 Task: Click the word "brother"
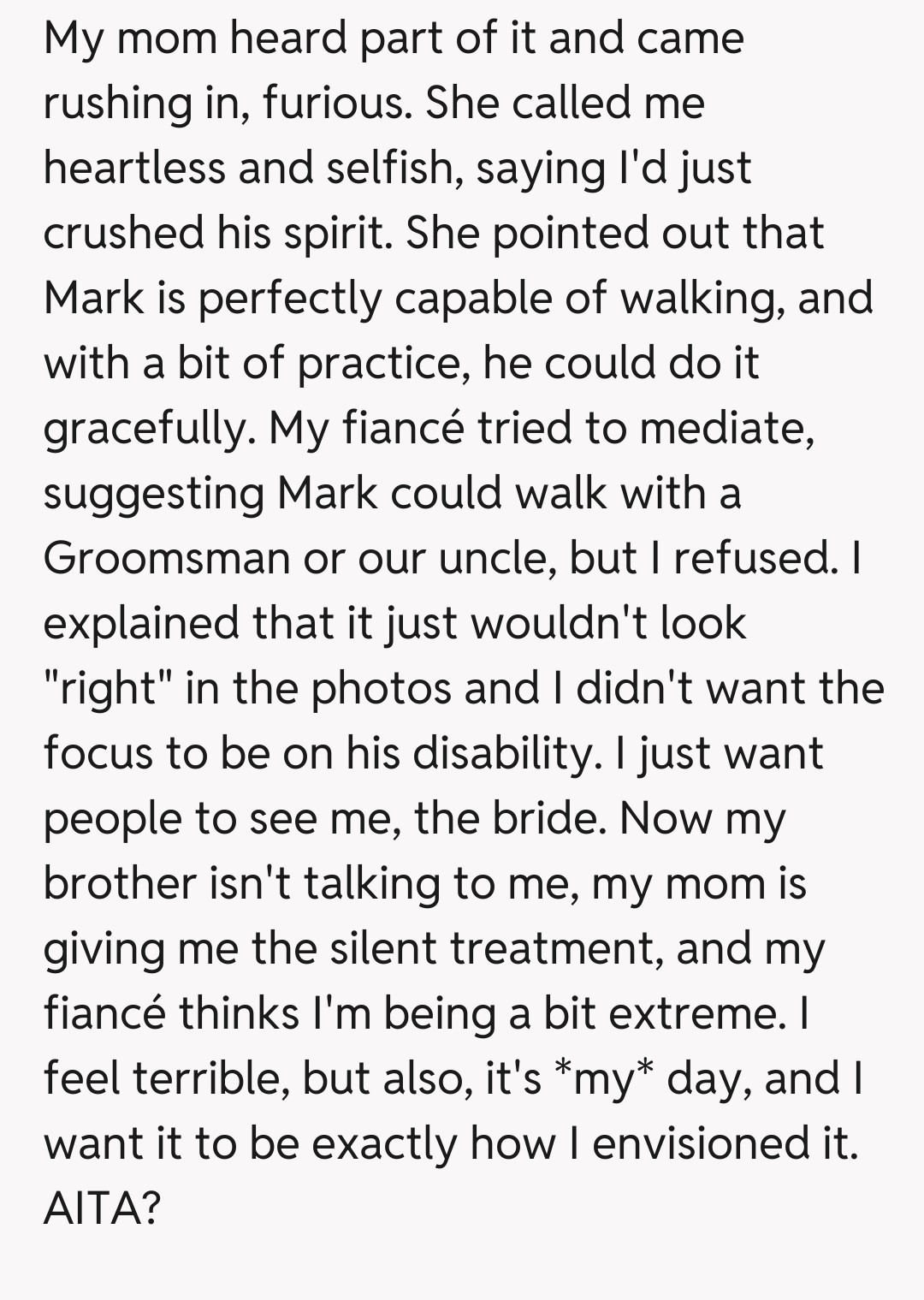point(120,883)
